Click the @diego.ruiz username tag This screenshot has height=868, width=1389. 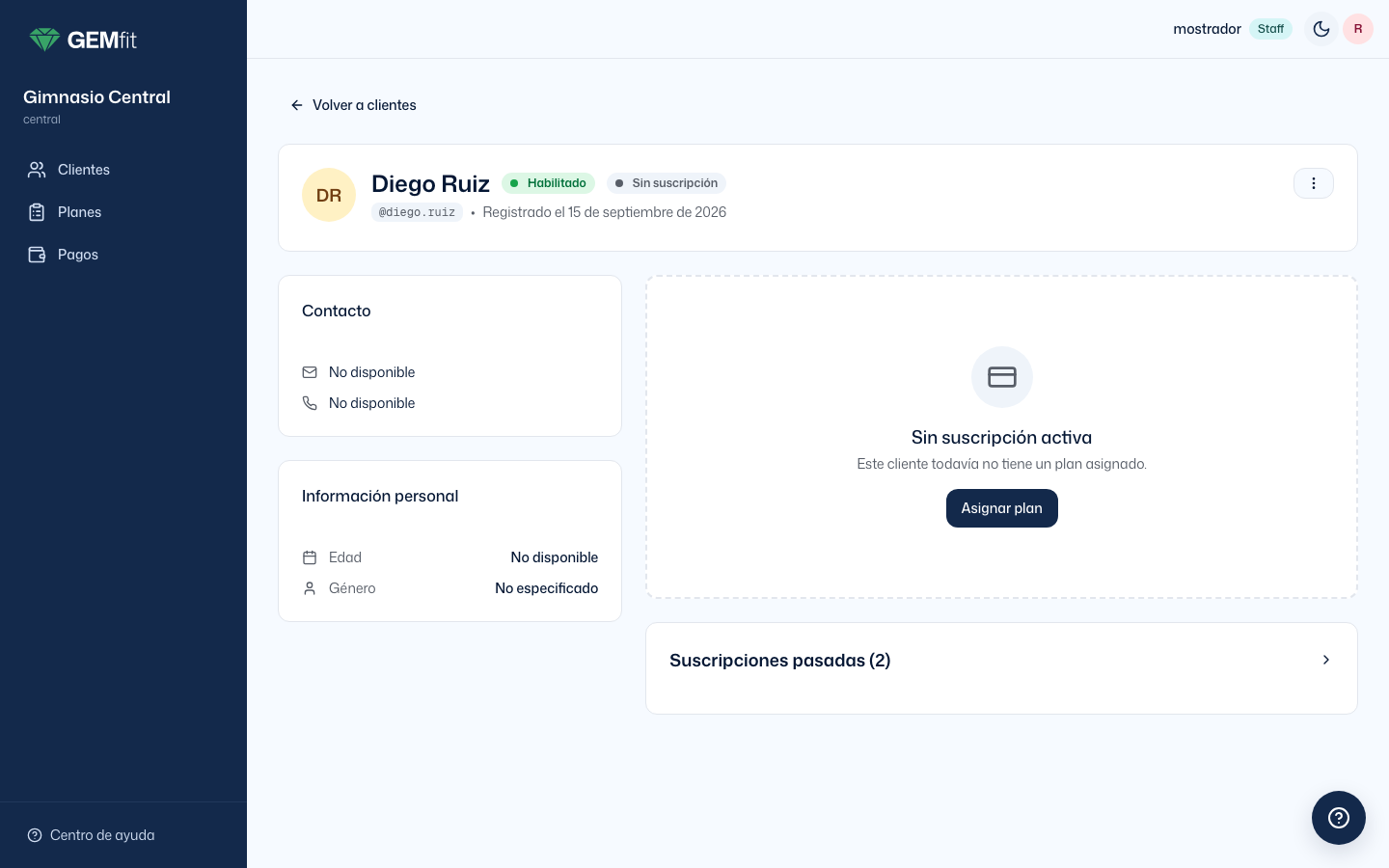pos(417,212)
